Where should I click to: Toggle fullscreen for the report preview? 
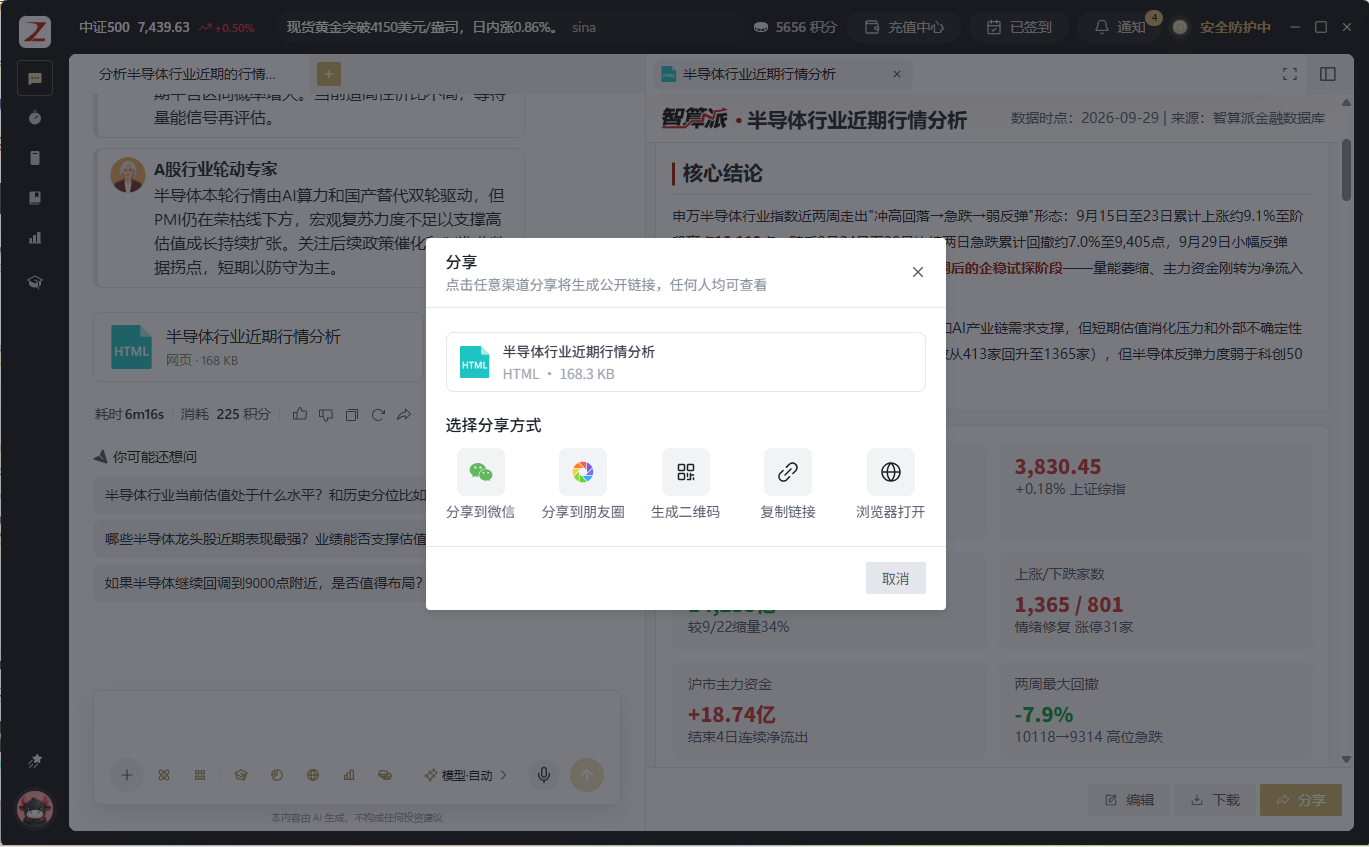click(1290, 74)
